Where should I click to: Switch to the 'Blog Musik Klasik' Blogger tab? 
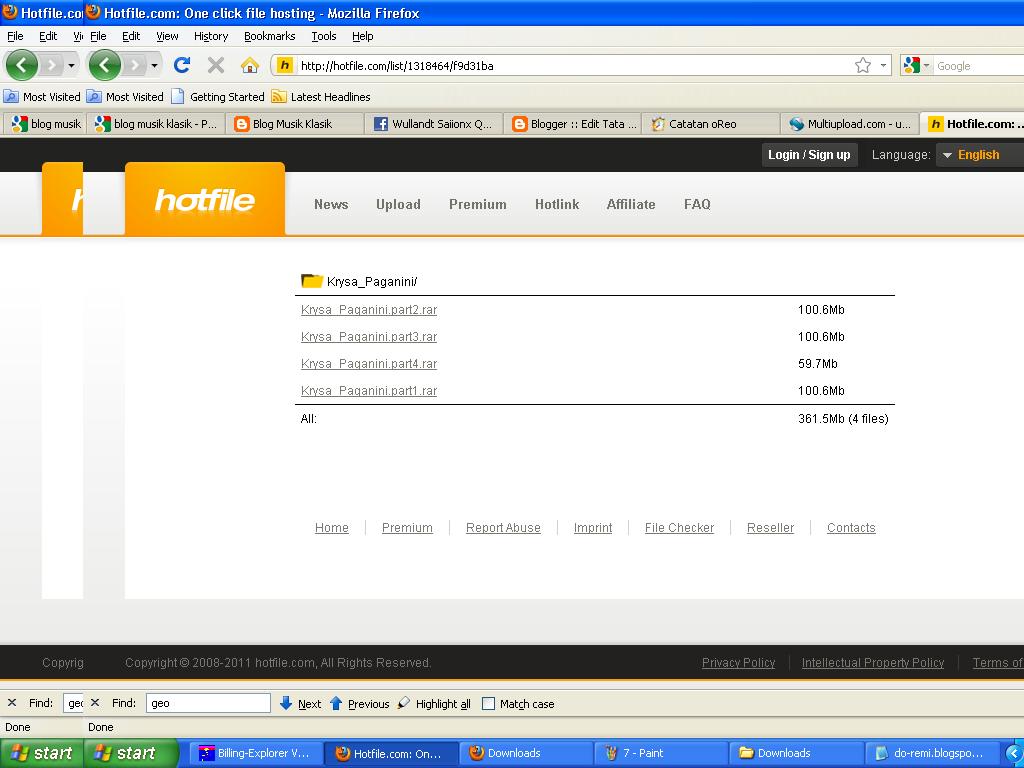(x=295, y=124)
